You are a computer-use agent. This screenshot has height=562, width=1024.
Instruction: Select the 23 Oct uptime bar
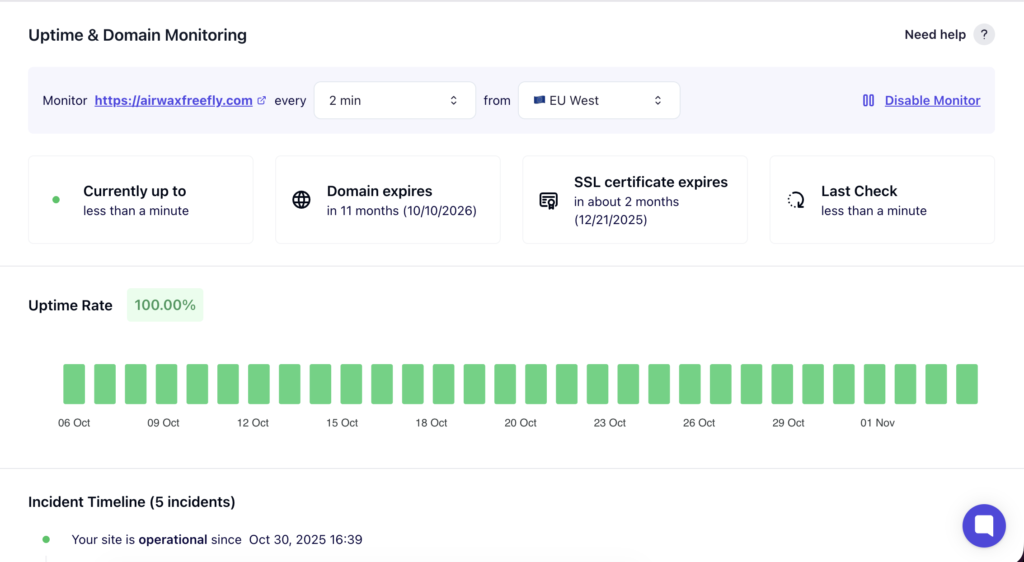point(598,384)
